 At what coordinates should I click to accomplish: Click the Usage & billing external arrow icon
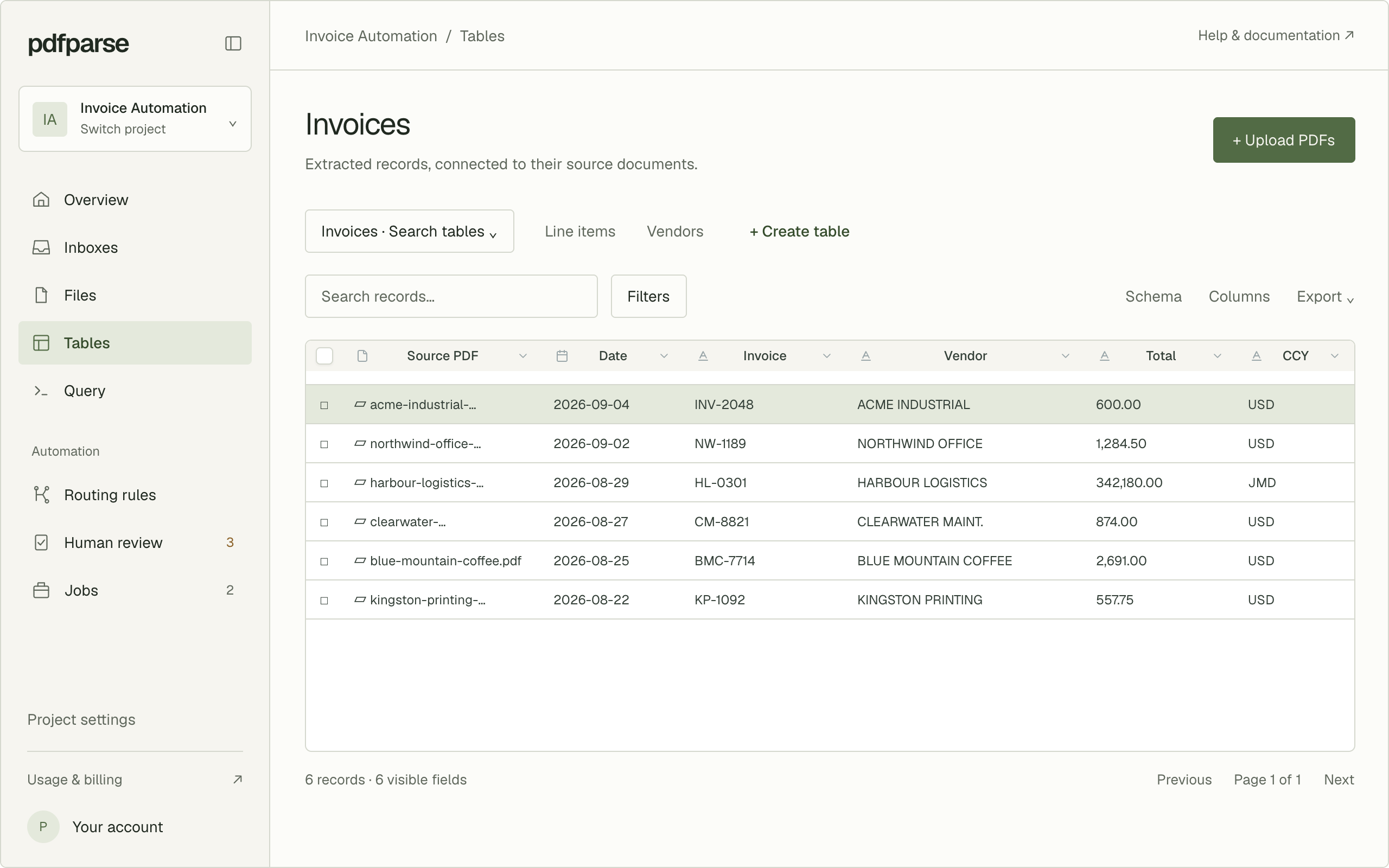[237, 780]
